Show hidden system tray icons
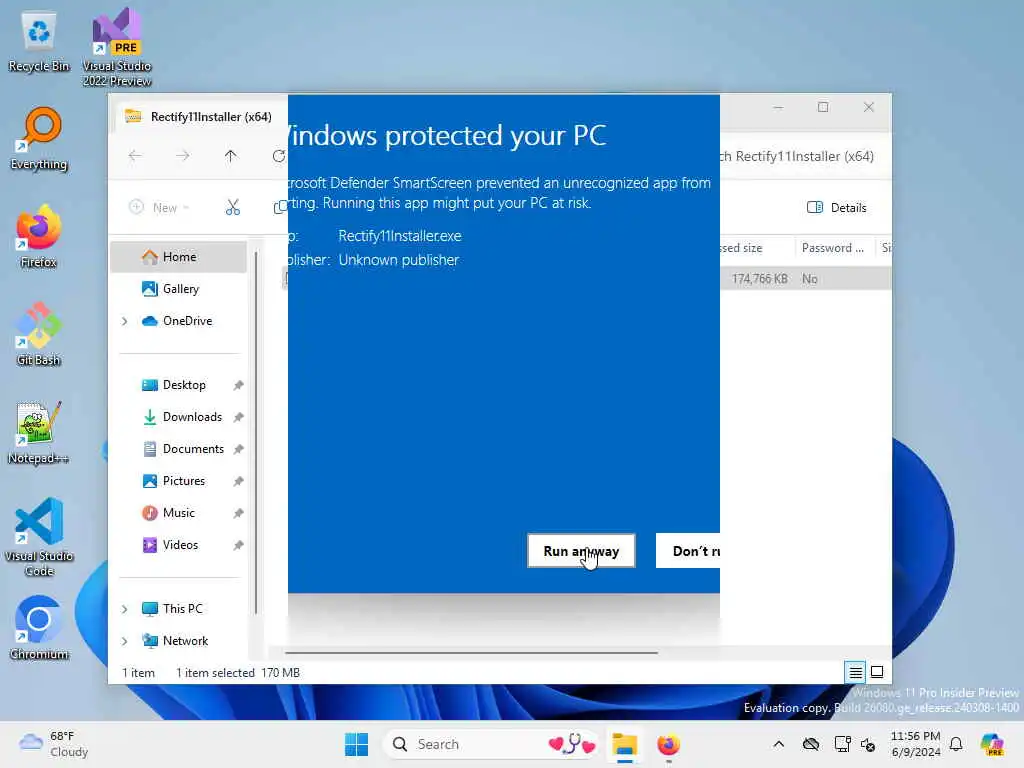This screenshot has width=1024, height=768. tap(778, 744)
